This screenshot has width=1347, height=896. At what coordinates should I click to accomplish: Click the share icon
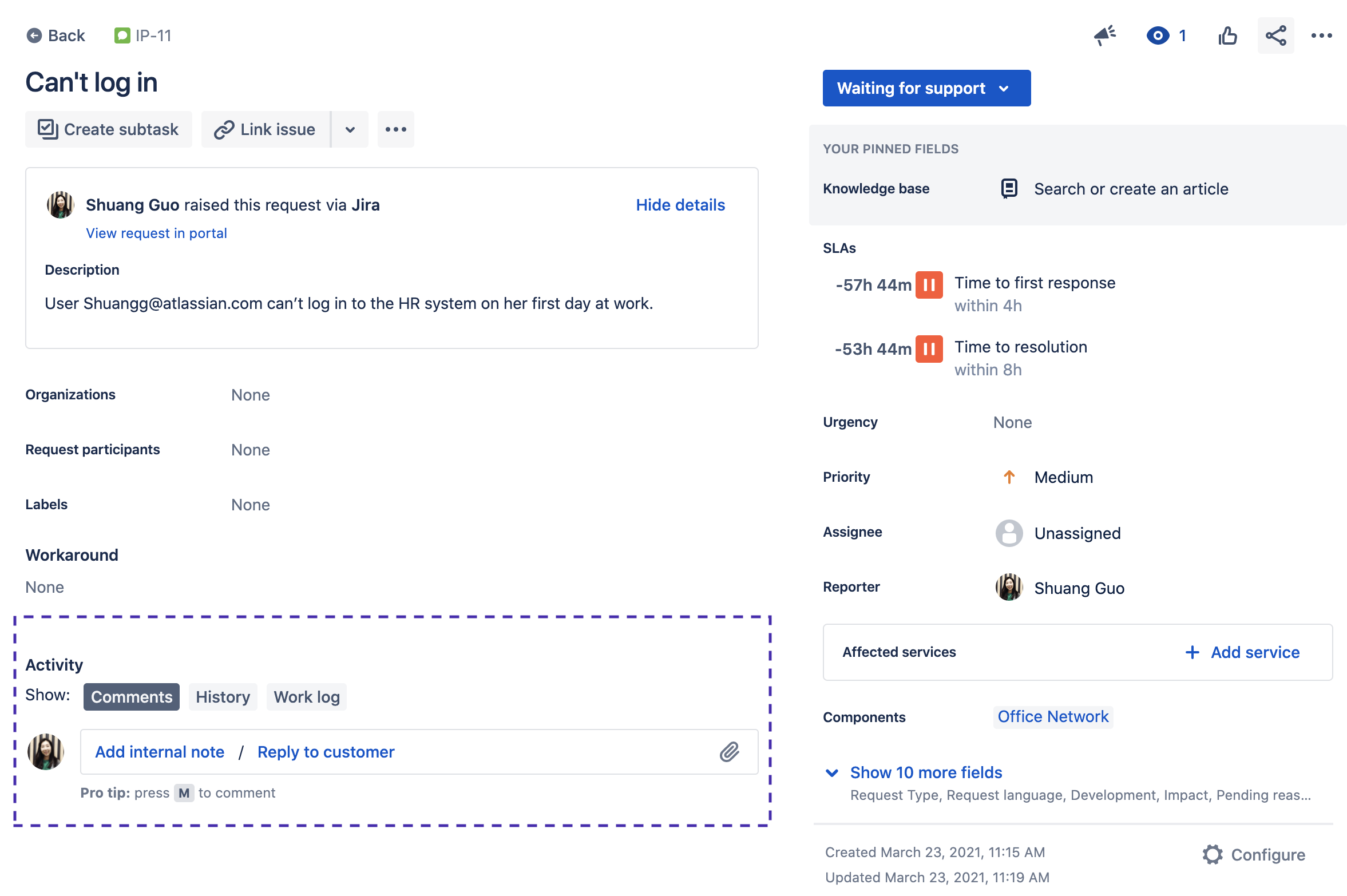[1275, 36]
